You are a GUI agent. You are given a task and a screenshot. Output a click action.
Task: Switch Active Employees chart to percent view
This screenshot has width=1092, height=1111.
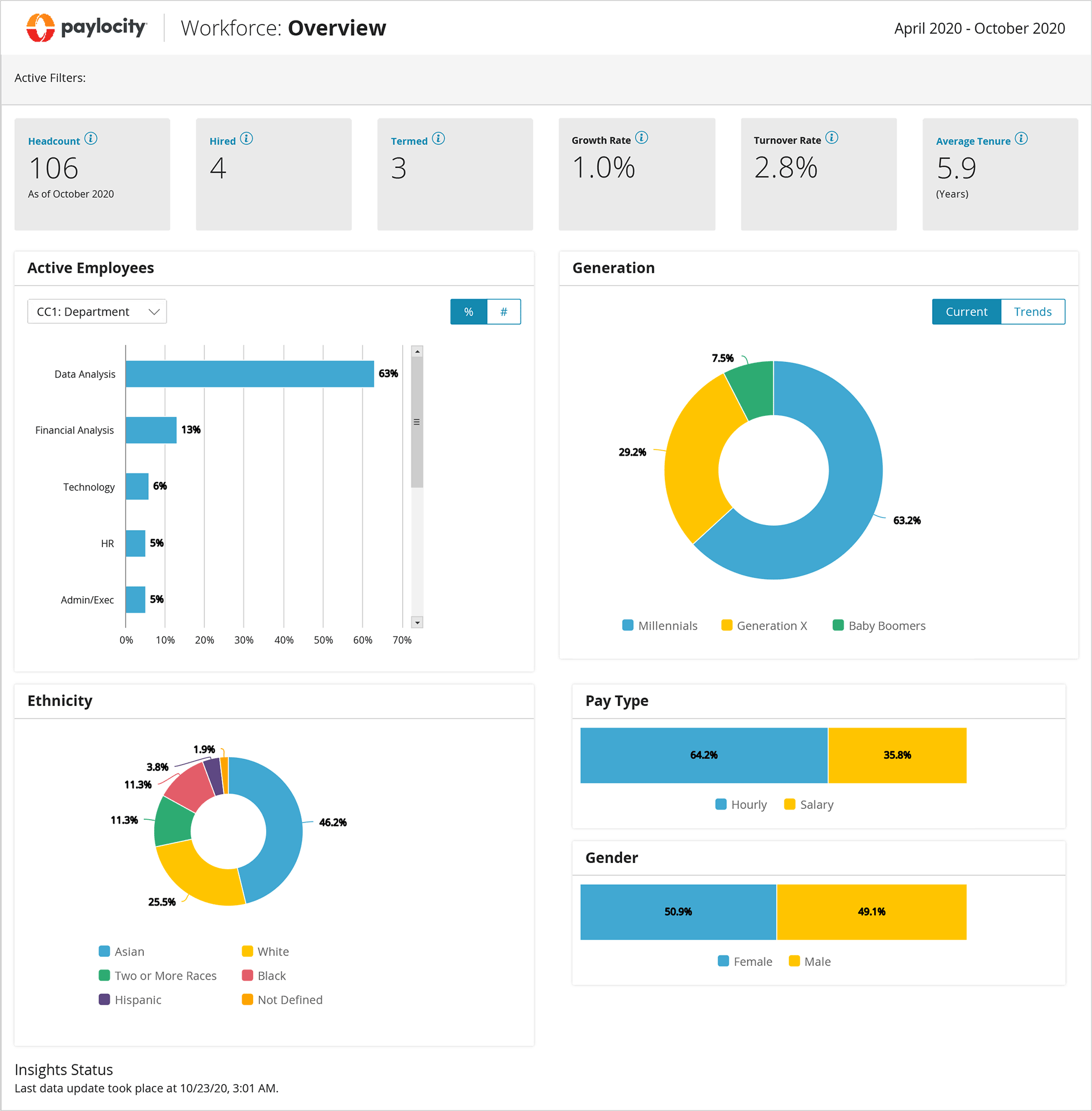[468, 311]
